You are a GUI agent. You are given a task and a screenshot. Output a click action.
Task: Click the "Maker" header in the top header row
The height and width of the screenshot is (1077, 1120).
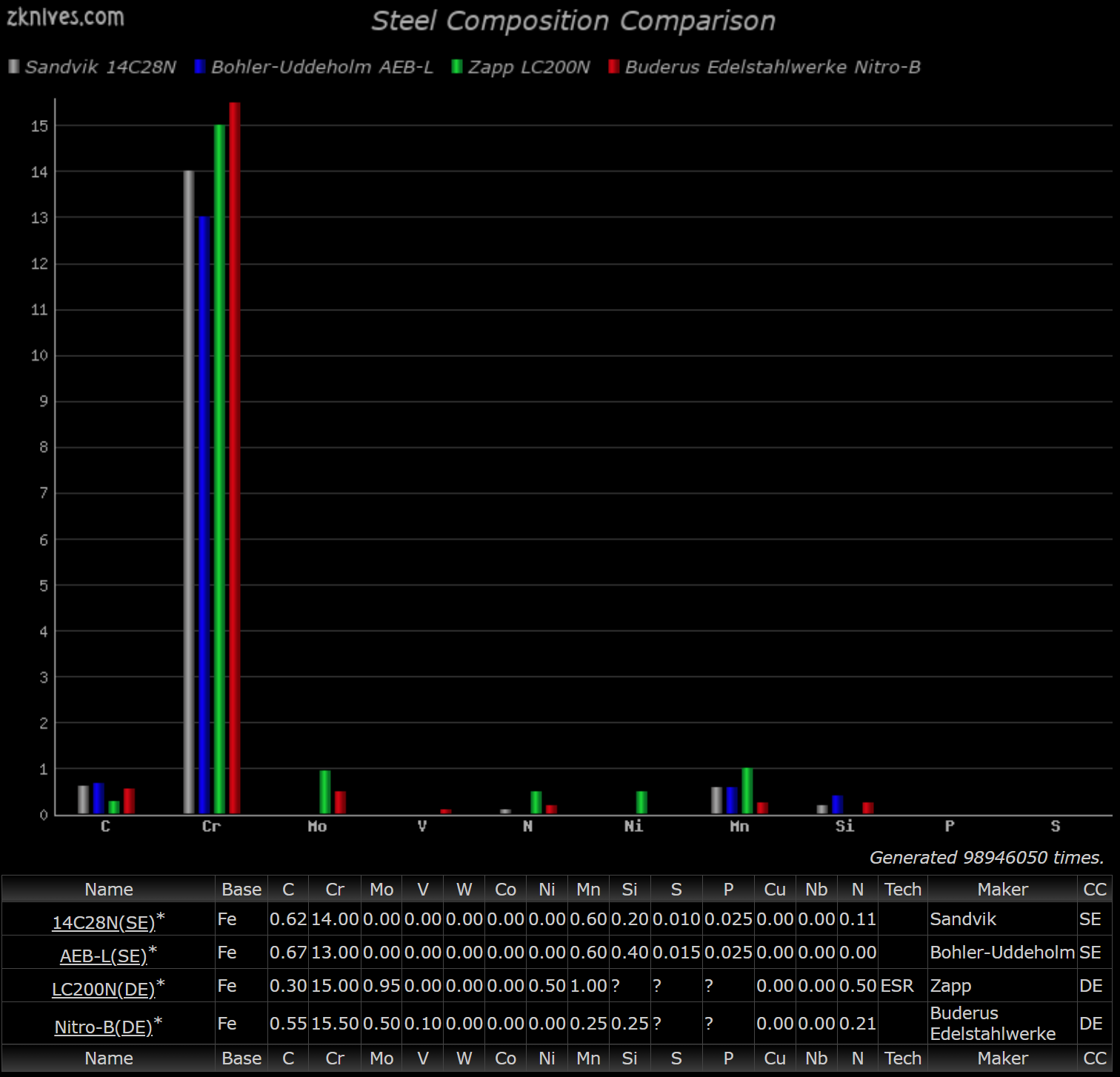[1003, 889]
